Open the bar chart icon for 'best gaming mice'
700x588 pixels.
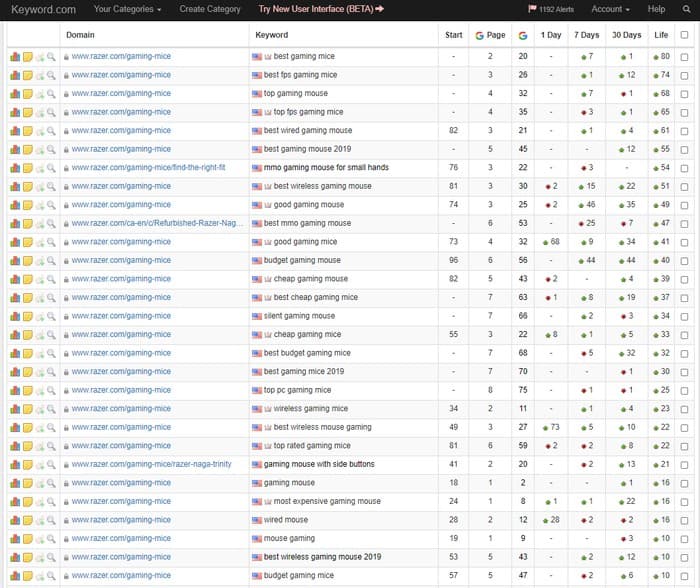(15, 56)
